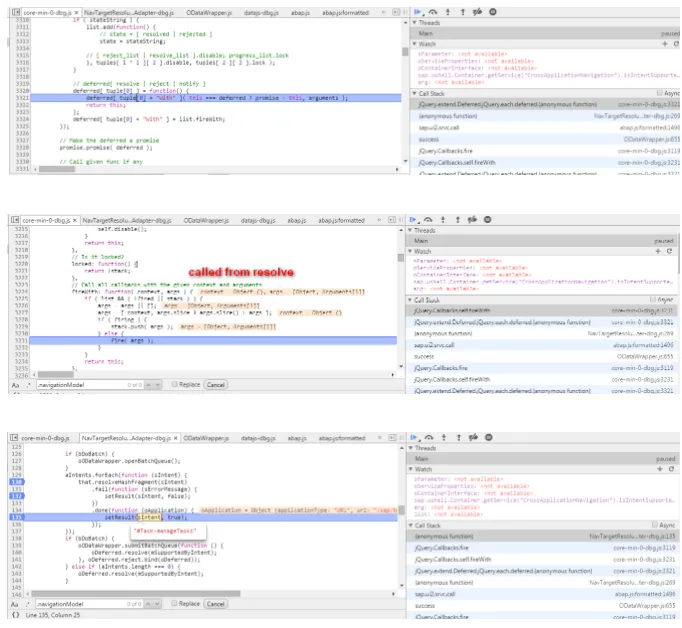682x628 pixels.
Task: Switch to core-min-0-dbg.js tab in bottom screenshot
Action: 45,438
